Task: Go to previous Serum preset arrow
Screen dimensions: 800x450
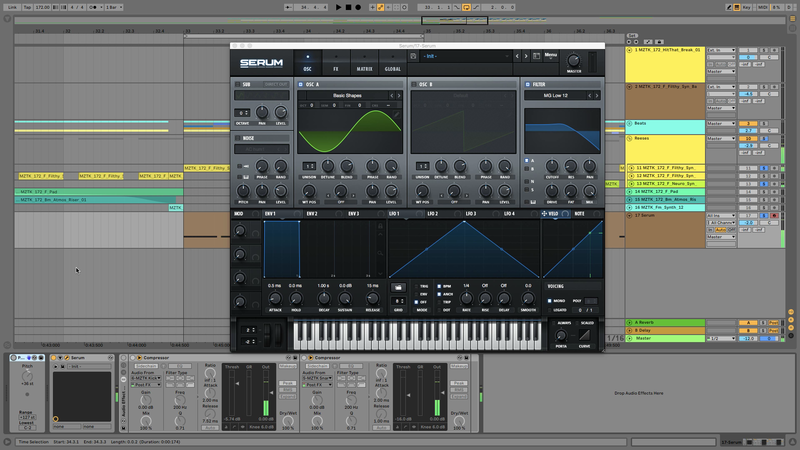Action: tap(517, 56)
